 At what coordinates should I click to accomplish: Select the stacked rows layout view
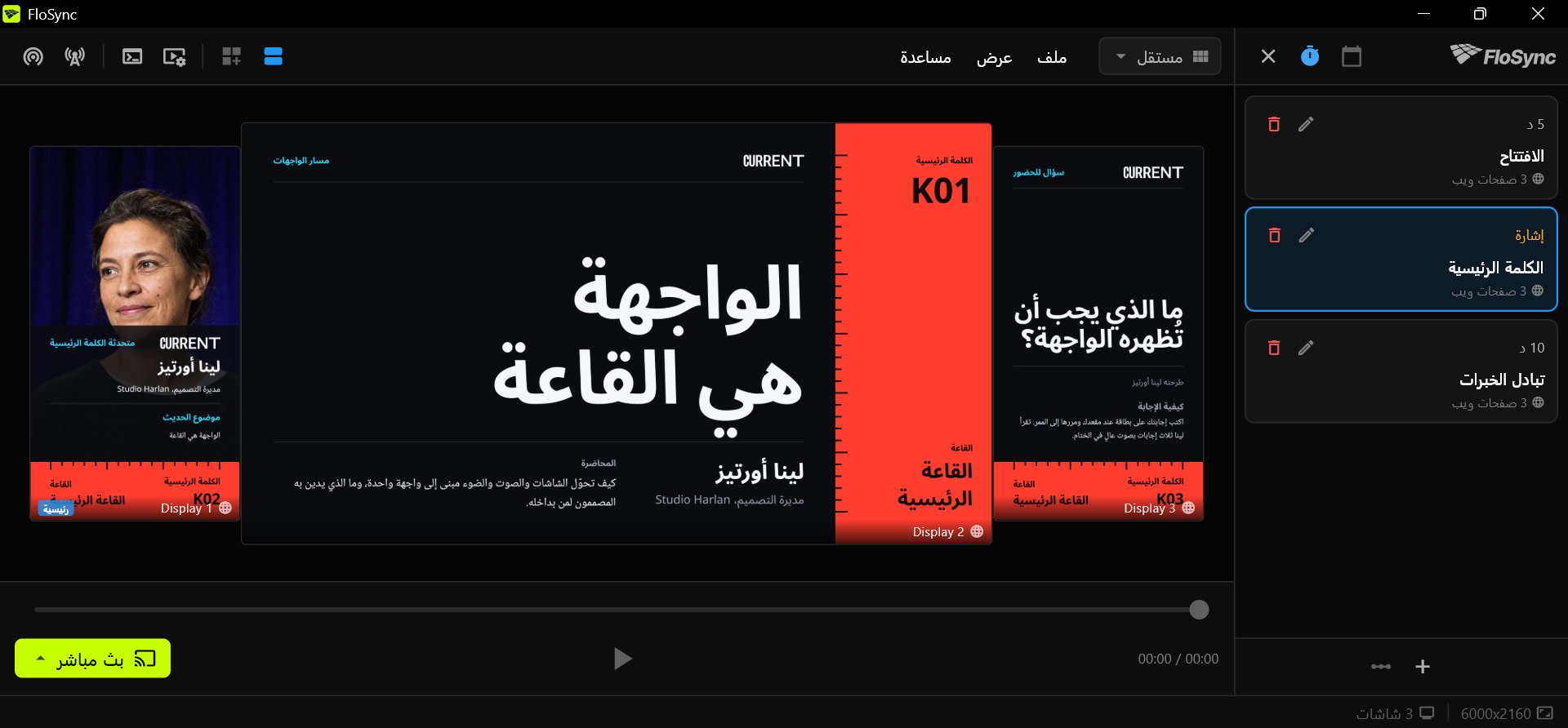point(274,56)
